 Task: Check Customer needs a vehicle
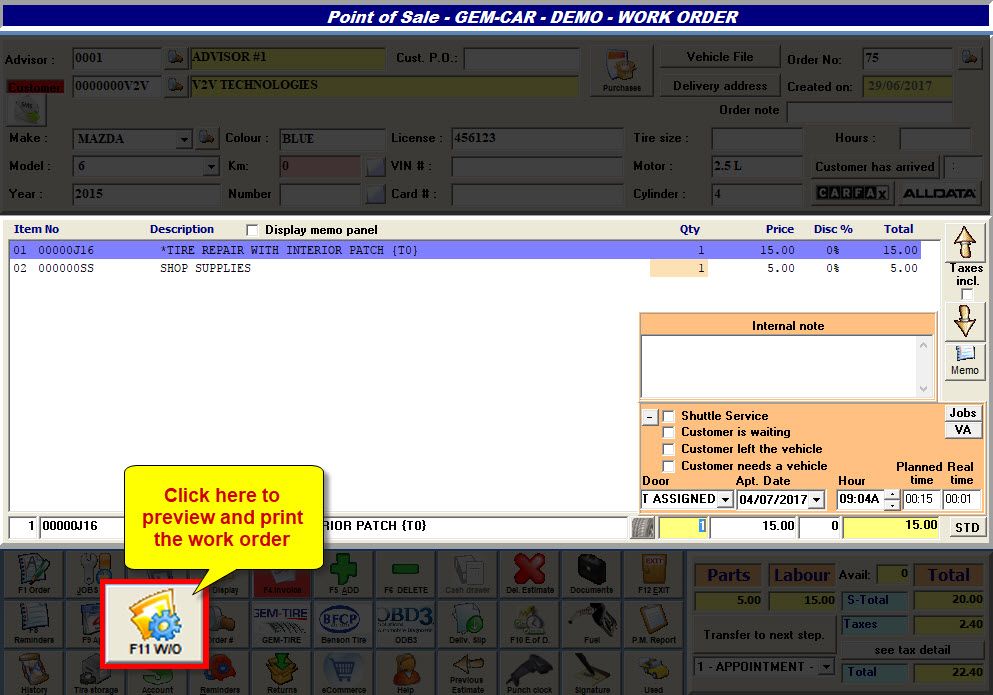pyautogui.click(x=668, y=466)
